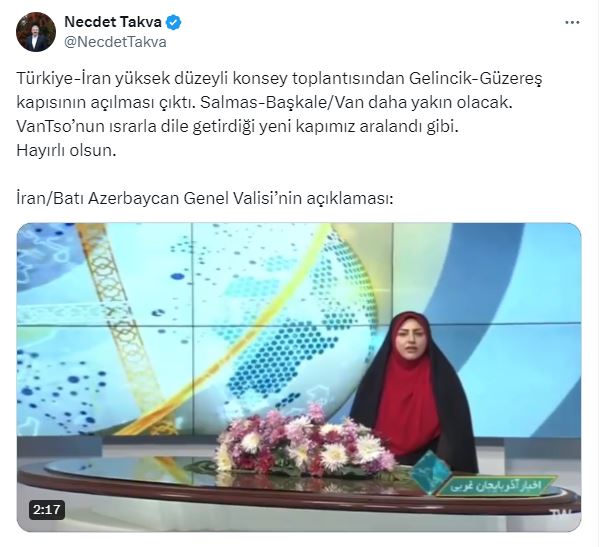
Task: Click the news anchor in the video
Action: pos(414,391)
